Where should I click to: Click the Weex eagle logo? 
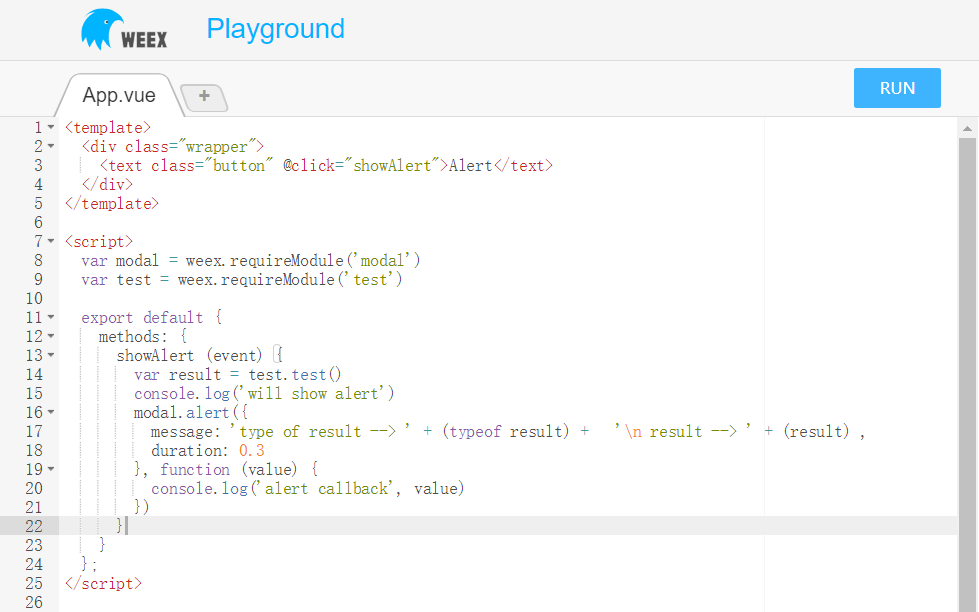pyautogui.click(x=124, y=29)
